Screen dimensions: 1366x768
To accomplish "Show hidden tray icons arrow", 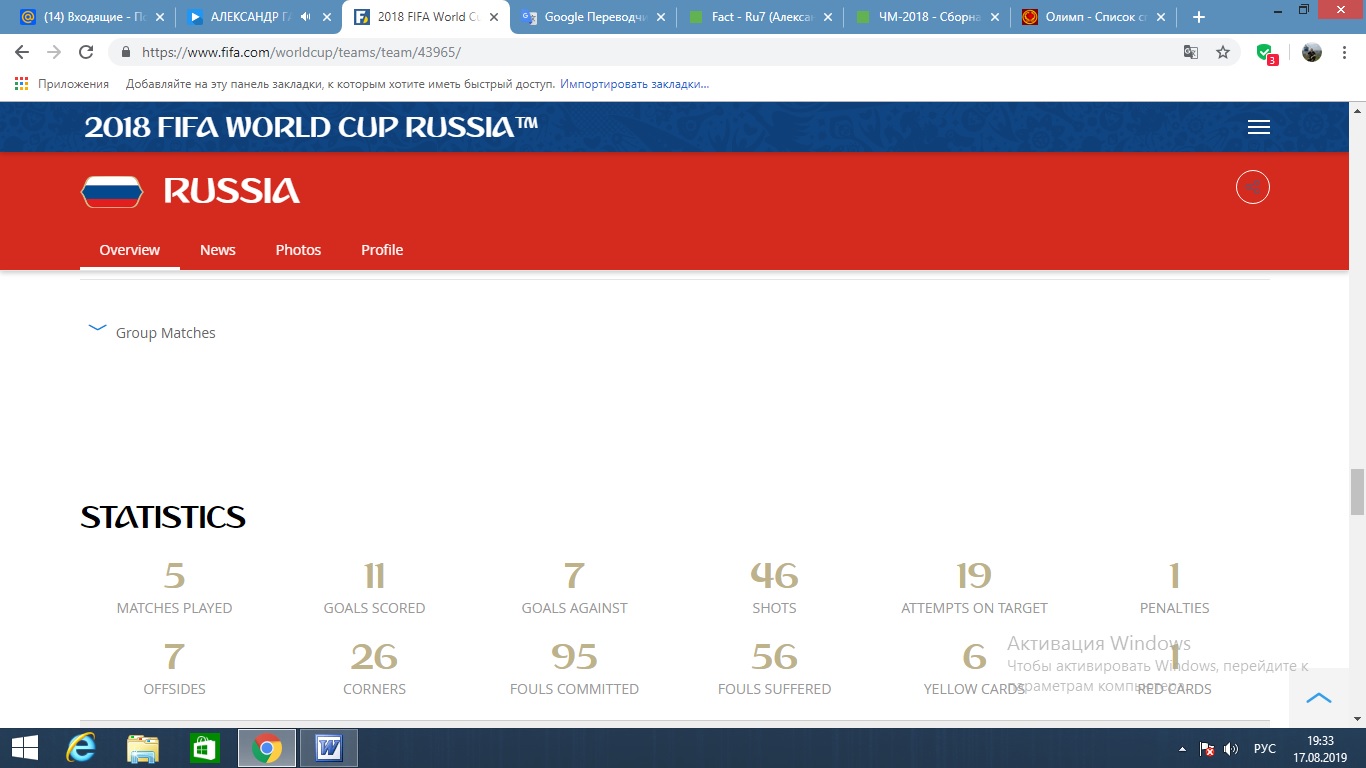I will click(x=1183, y=749).
